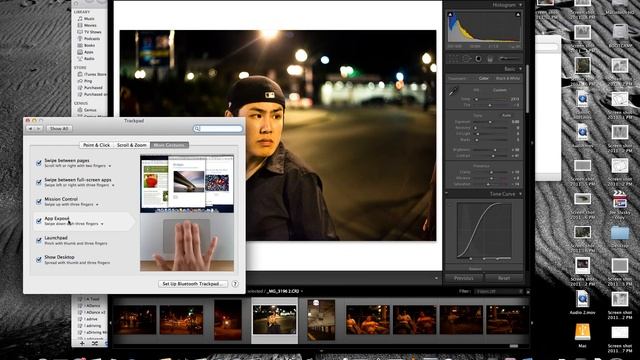Image resolution: width=640 pixels, height=360 pixels.
Task: Select the Spot Removal tool
Action: [x=466, y=59]
